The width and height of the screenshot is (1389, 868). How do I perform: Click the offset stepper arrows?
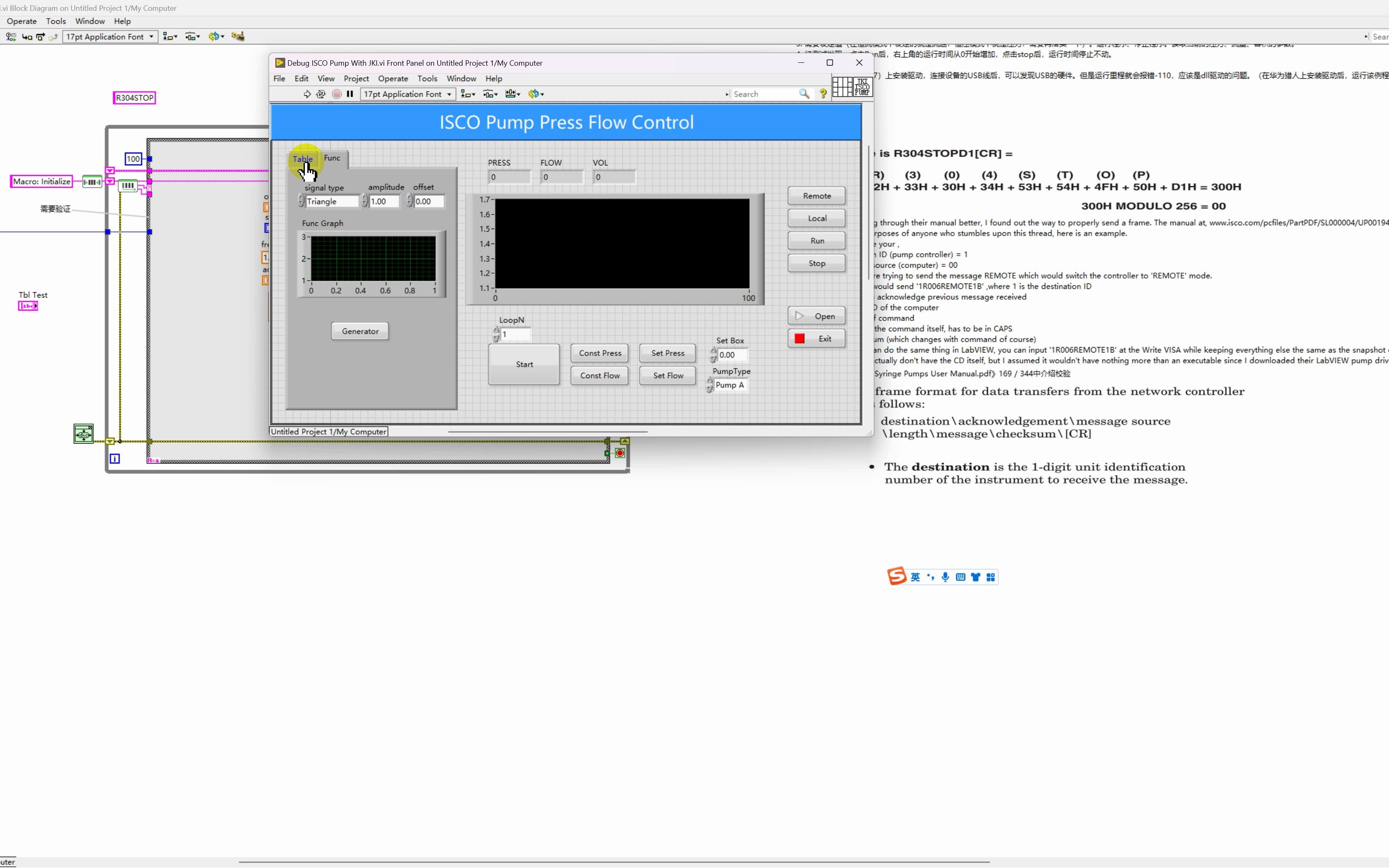(409, 200)
